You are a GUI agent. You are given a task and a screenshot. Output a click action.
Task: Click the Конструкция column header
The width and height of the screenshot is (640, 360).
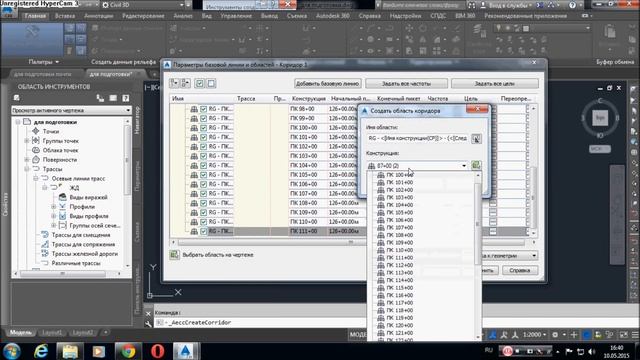pyautogui.click(x=308, y=99)
